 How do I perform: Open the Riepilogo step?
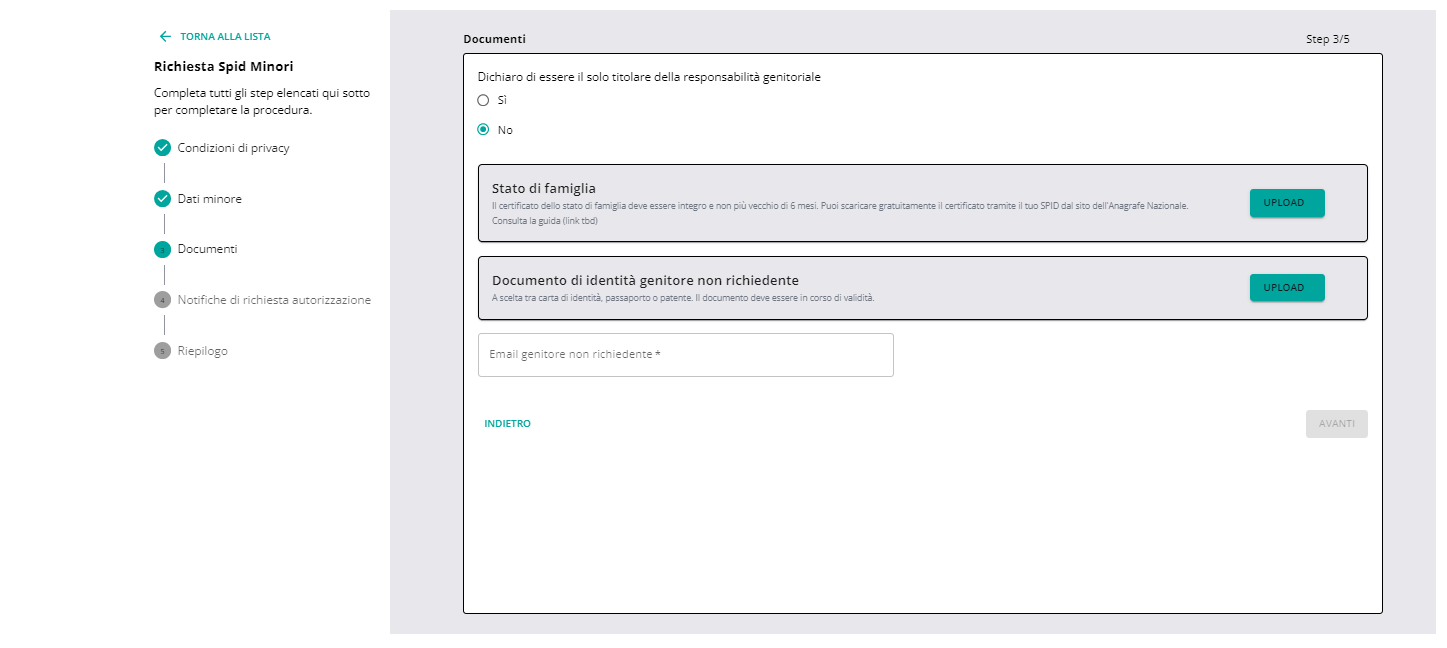(x=203, y=351)
